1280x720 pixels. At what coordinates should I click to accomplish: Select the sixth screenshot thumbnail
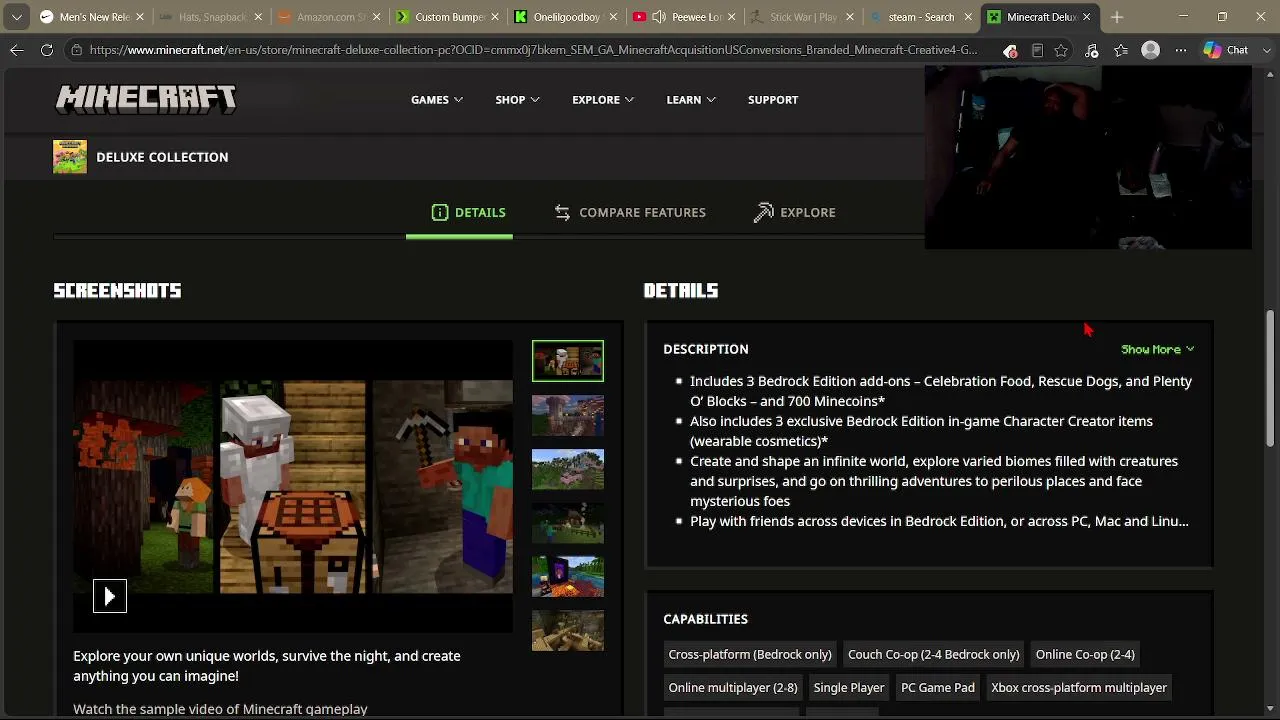(568, 631)
